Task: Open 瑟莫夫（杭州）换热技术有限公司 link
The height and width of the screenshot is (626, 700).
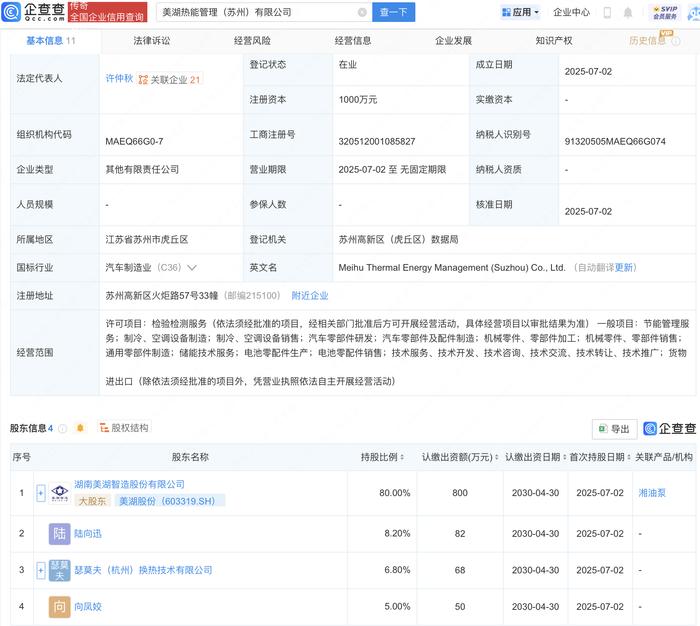Action: point(143,570)
